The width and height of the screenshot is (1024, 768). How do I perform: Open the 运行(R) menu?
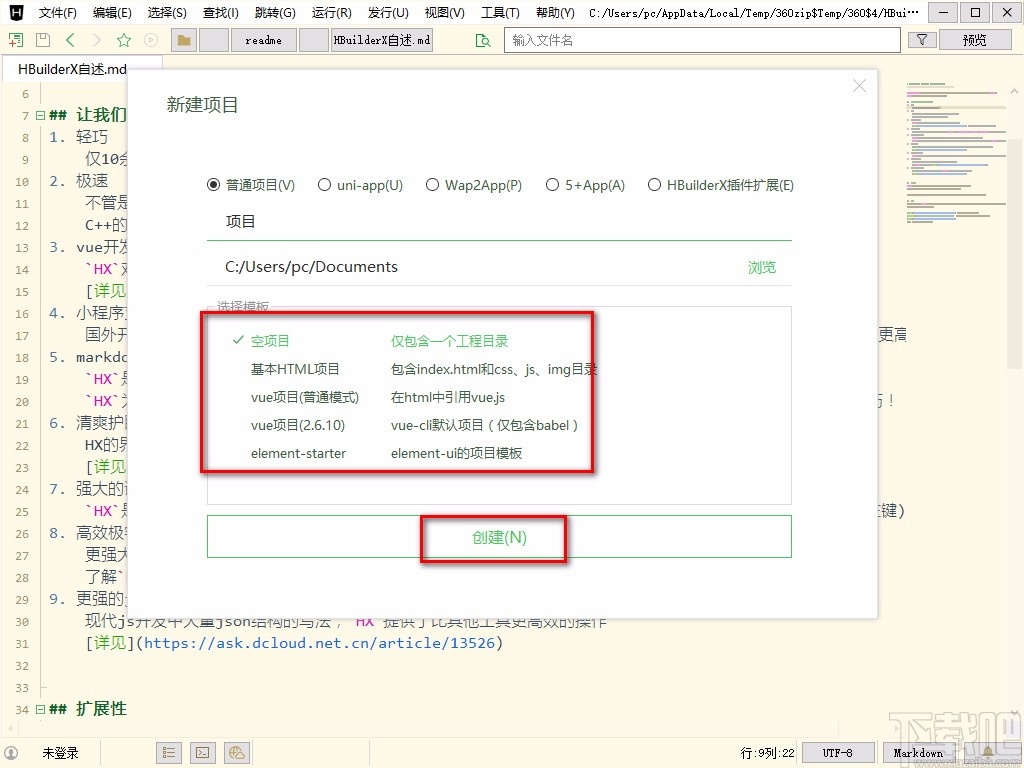tap(331, 12)
